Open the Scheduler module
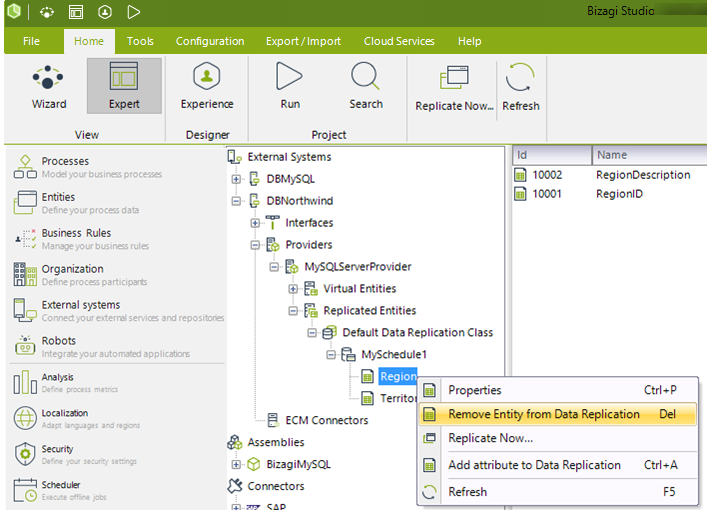 [60, 491]
